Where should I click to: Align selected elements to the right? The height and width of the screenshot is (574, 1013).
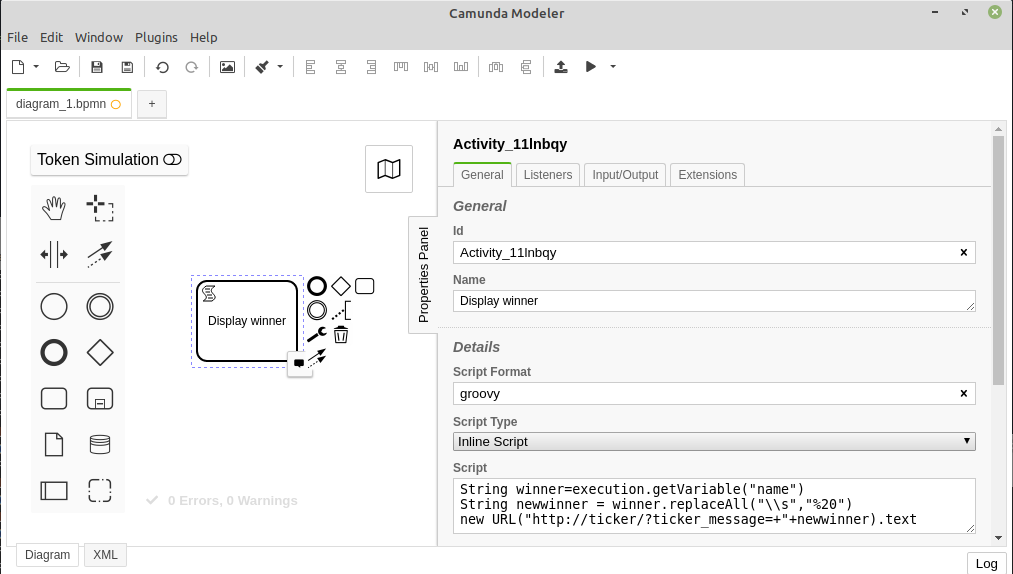pos(371,67)
